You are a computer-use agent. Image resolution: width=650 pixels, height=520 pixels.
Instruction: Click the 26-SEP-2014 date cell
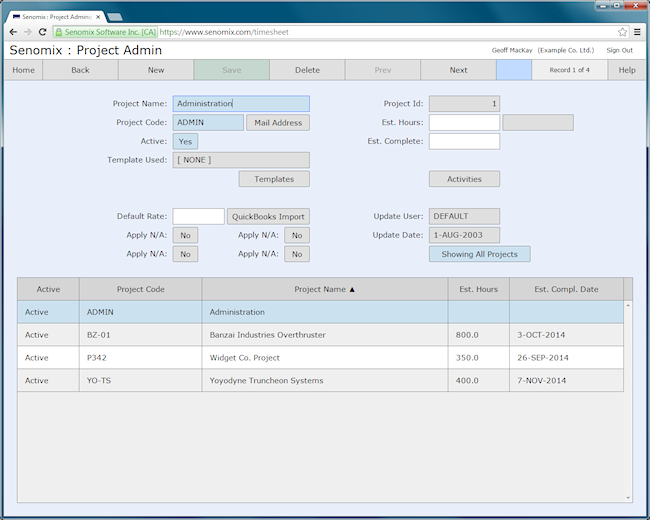[566, 357]
